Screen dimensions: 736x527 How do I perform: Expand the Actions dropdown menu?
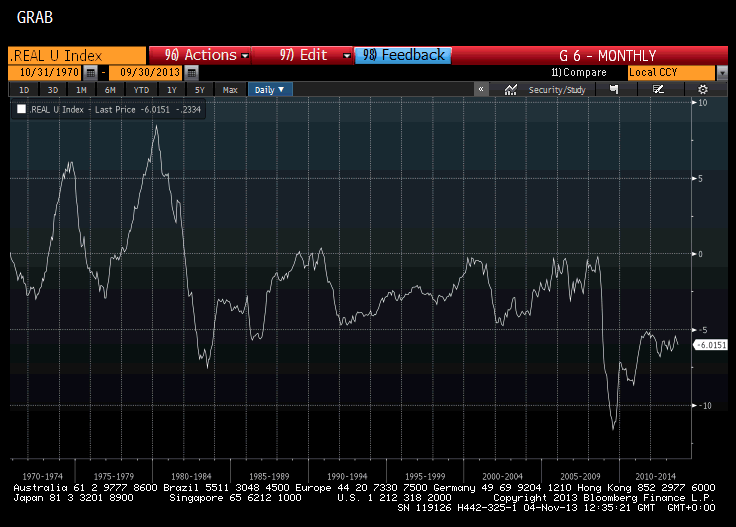click(245, 56)
